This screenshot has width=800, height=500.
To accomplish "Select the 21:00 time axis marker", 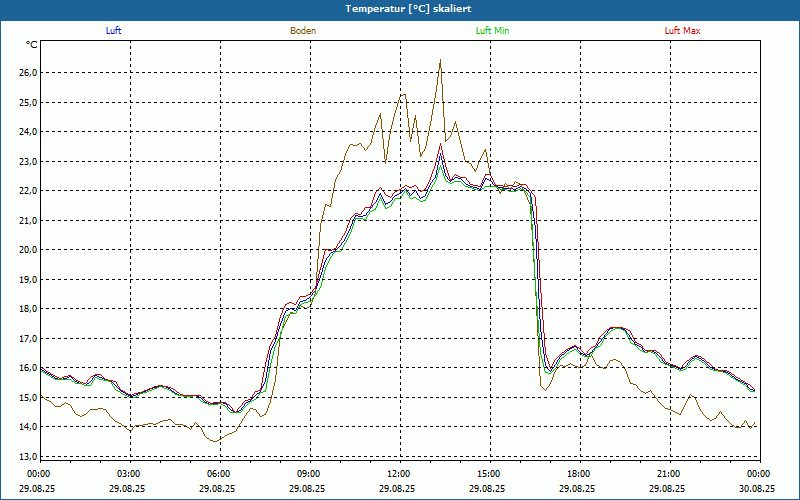I will tap(668, 474).
